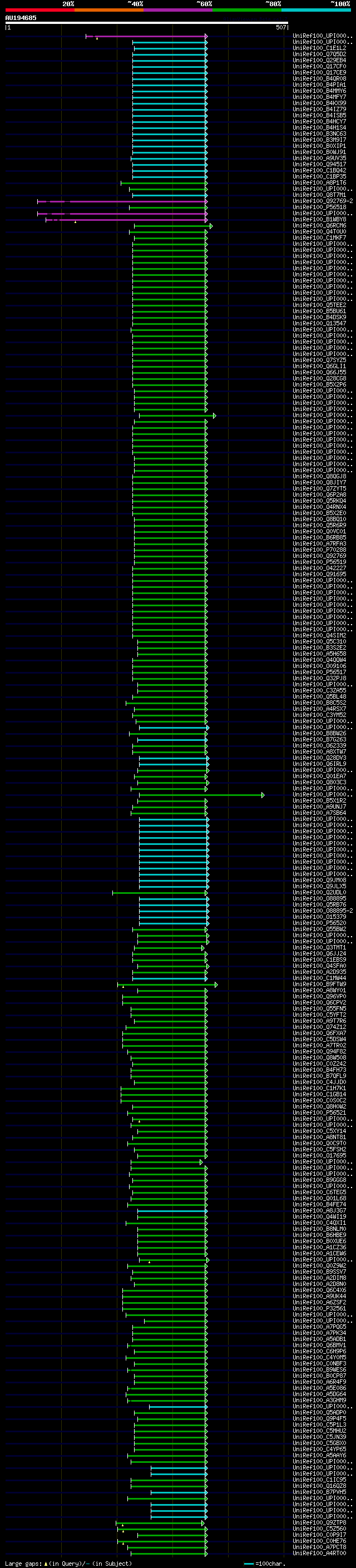This screenshot has height=1568, width=356.
Task: Select hit UniRef100_Q6RCM6
Action: (319, 226)
